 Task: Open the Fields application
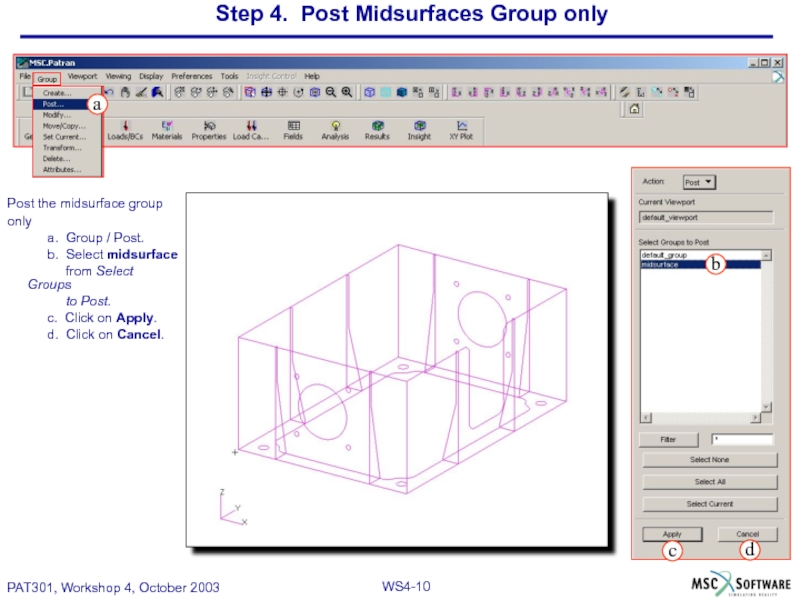[x=293, y=131]
